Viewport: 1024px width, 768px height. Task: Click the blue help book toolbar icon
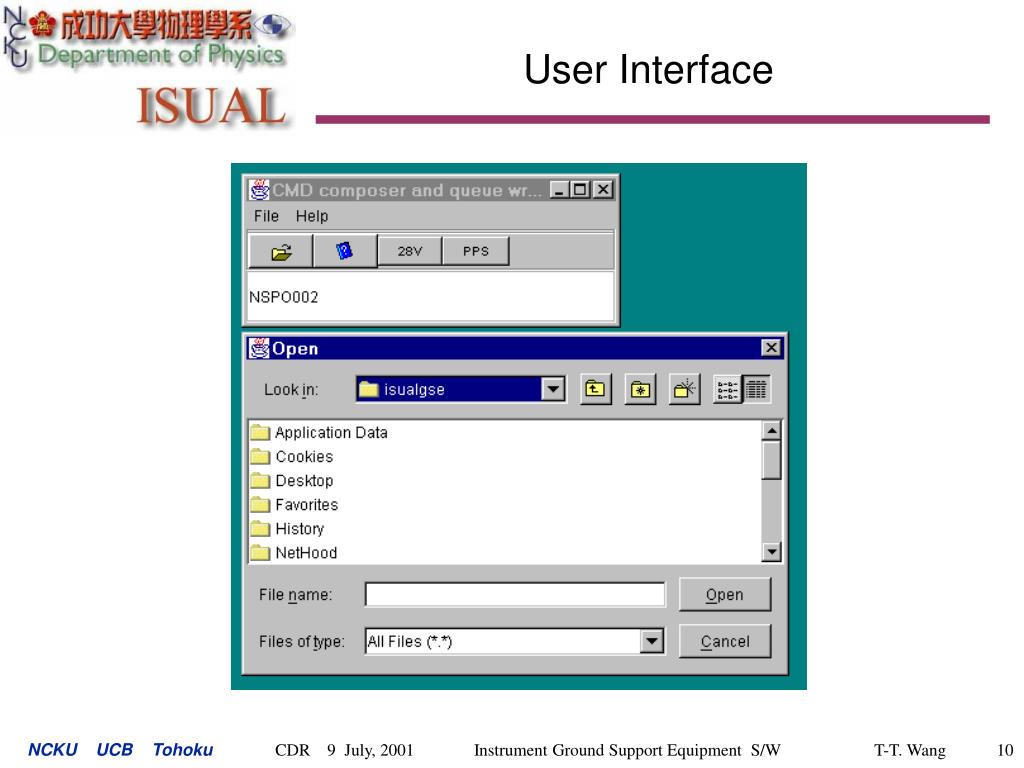coord(344,251)
